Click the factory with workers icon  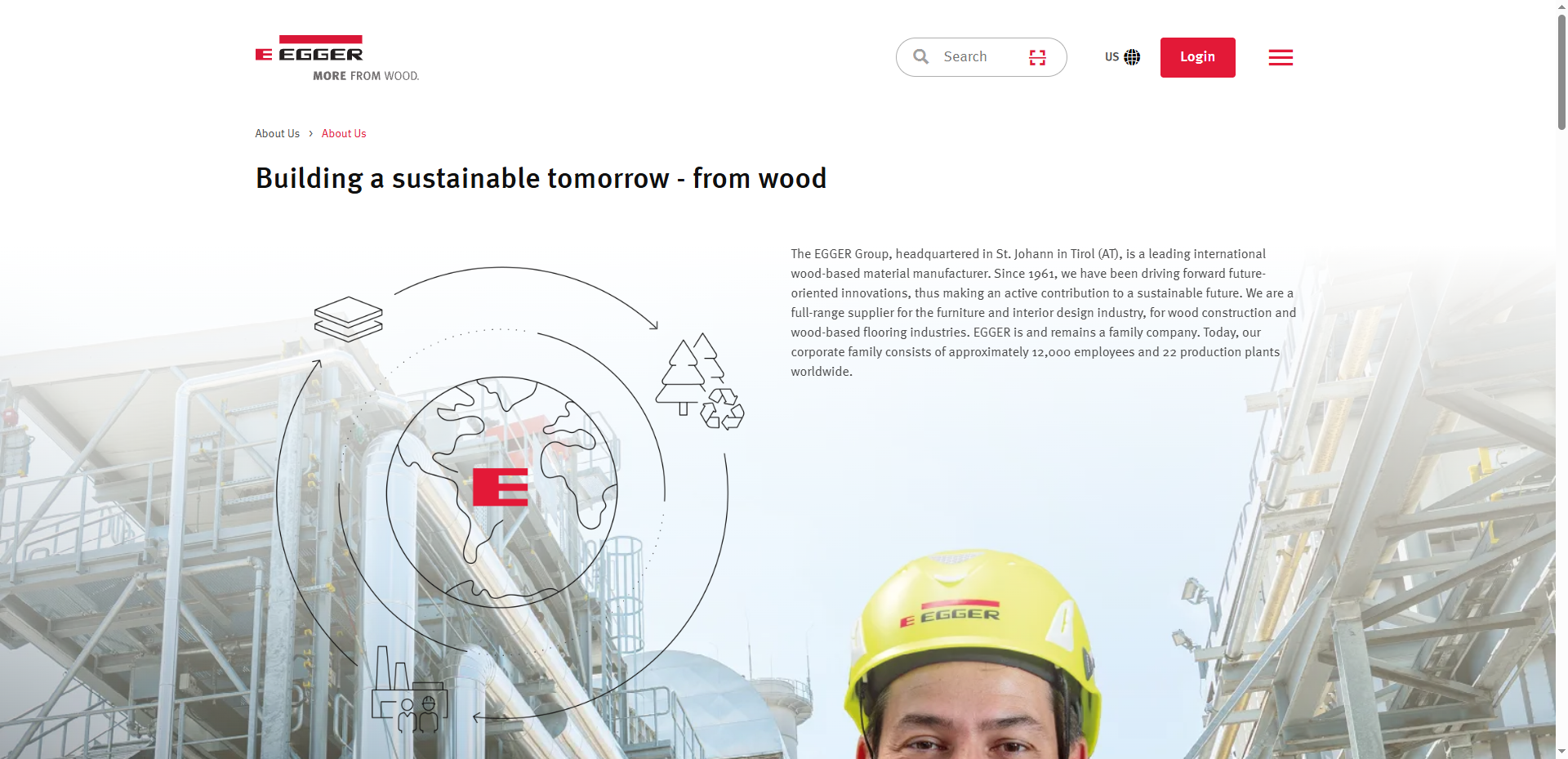coord(409,693)
